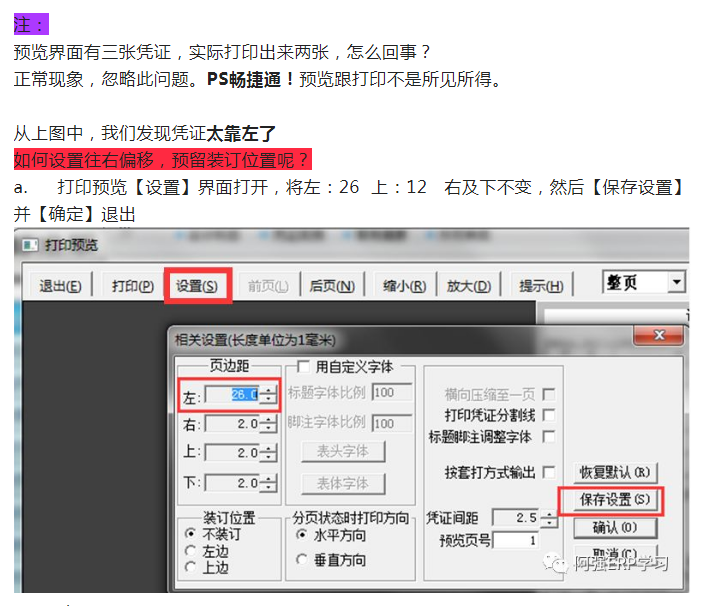Select 左边 binding position radio
The height and width of the screenshot is (606, 715).
(191, 551)
